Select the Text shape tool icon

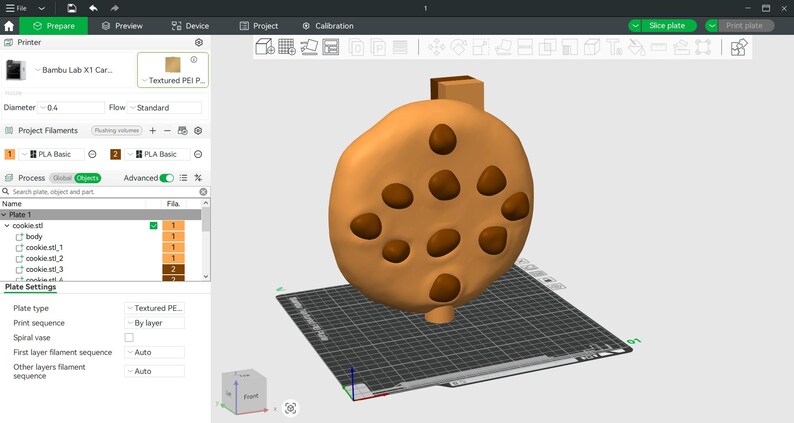614,48
